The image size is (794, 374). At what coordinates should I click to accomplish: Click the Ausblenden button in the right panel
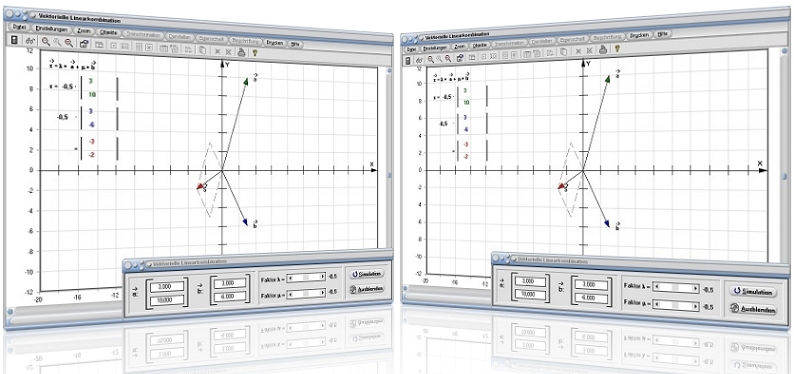pyautogui.click(x=753, y=309)
